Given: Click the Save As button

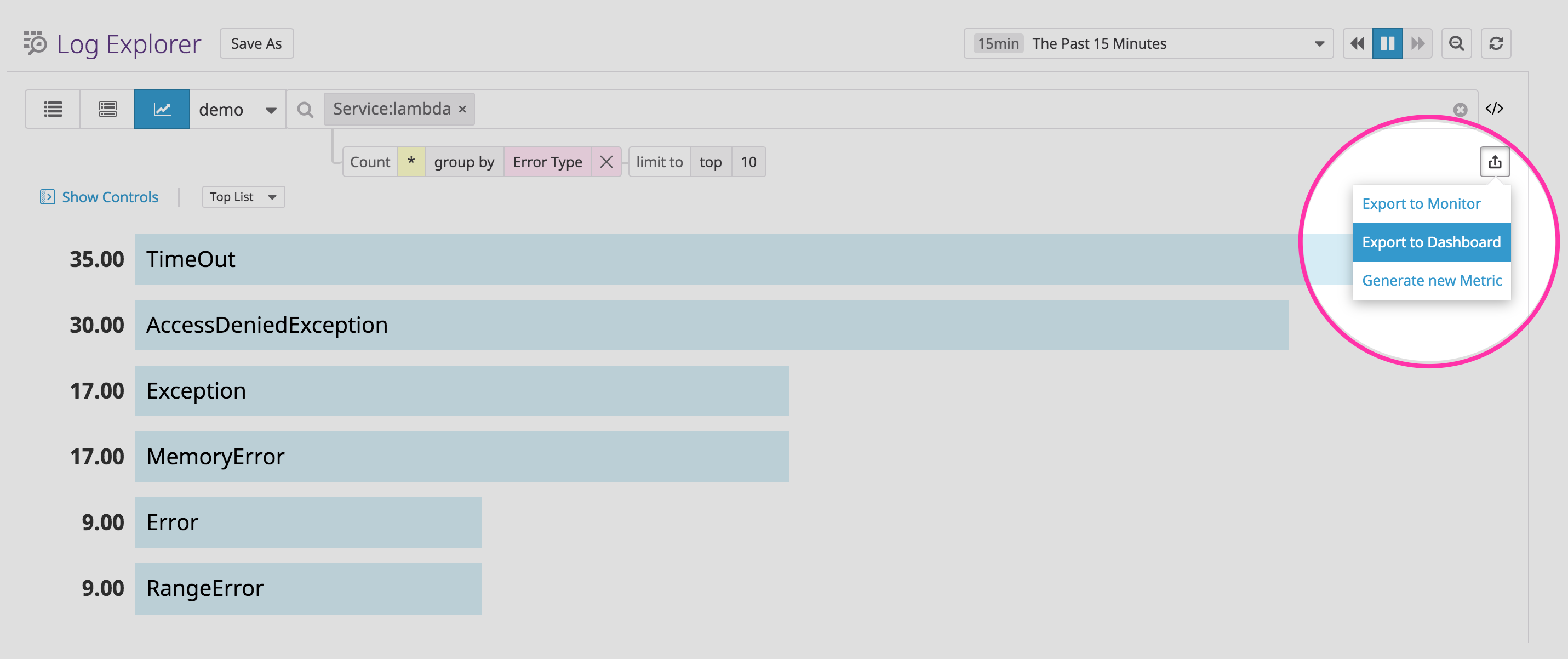Looking at the screenshot, I should point(256,43).
